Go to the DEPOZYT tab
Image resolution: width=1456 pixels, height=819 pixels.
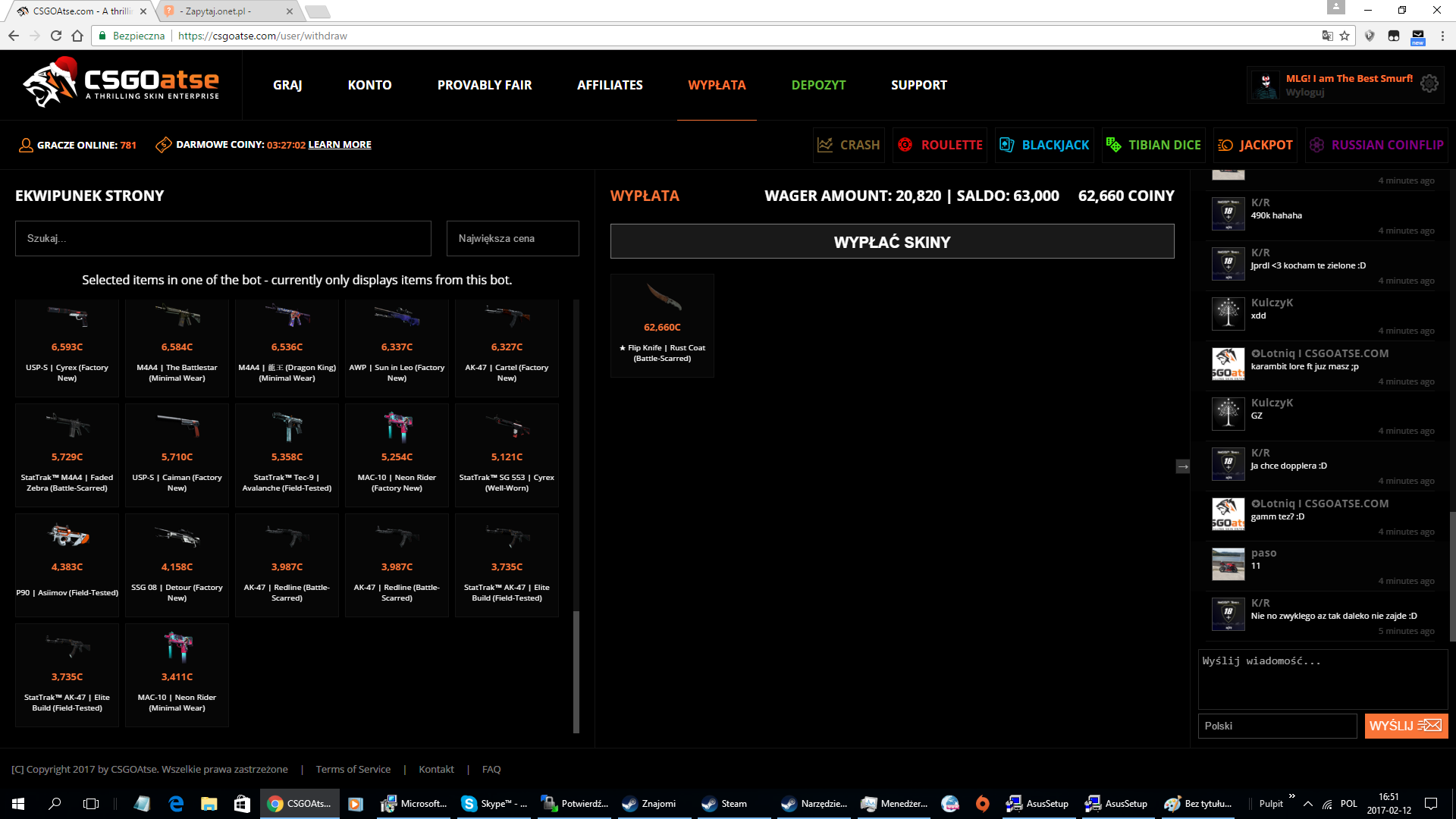pyautogui.click(x=818, y=85)
